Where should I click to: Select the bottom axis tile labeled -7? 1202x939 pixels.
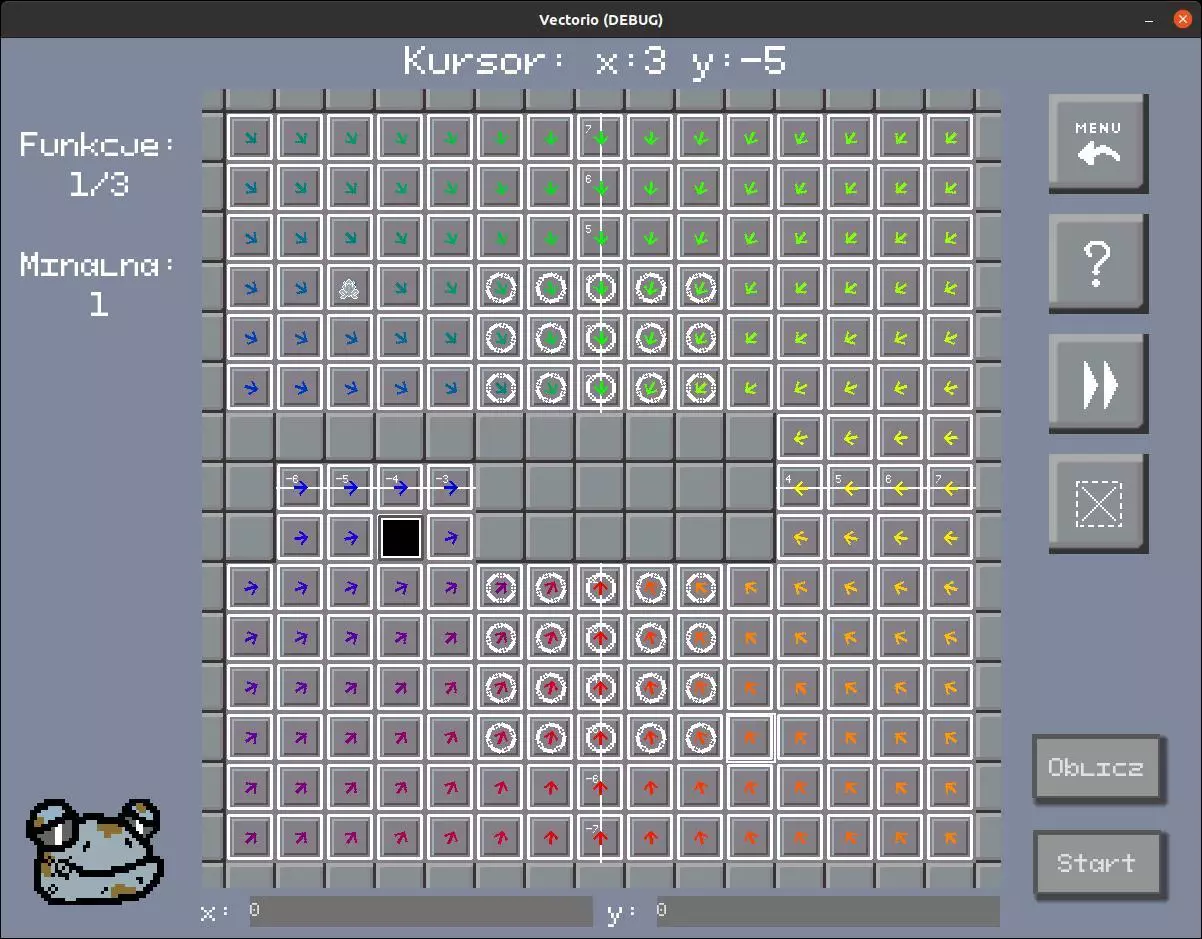[x=600, y=838]
